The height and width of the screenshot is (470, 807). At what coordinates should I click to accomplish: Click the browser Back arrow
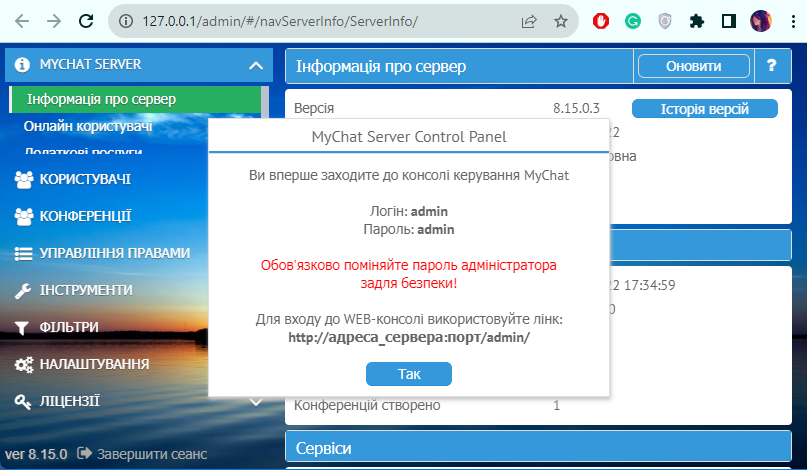click(22, 21)
